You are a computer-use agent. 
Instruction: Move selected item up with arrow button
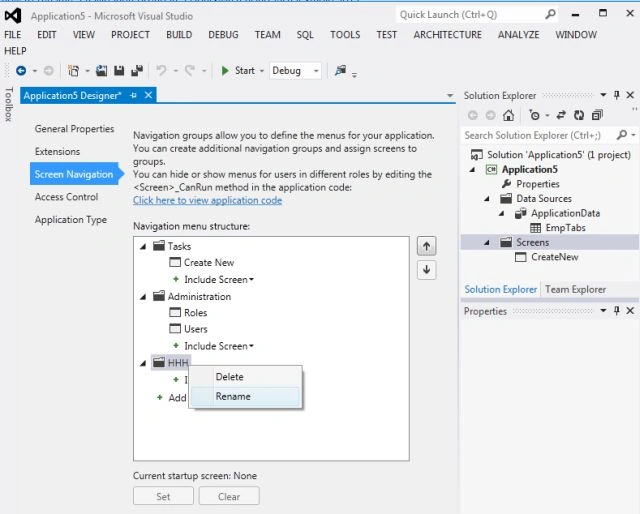427,246
